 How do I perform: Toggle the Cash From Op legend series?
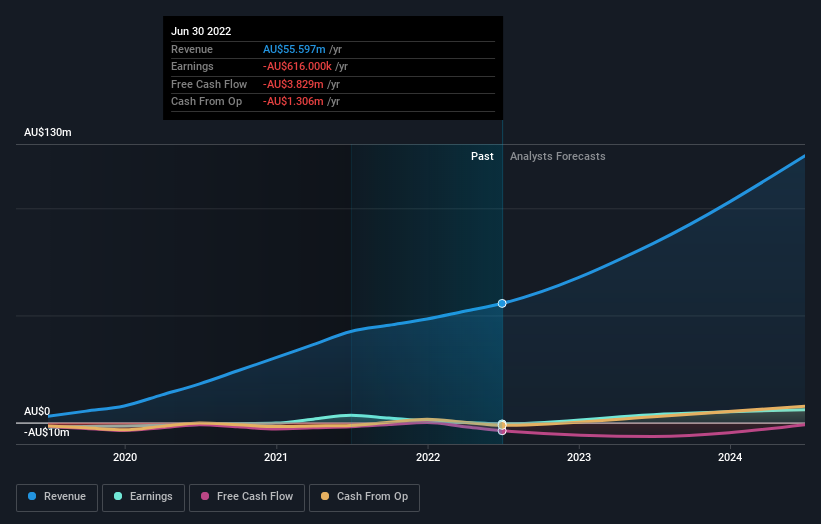[x=364, y=497]
